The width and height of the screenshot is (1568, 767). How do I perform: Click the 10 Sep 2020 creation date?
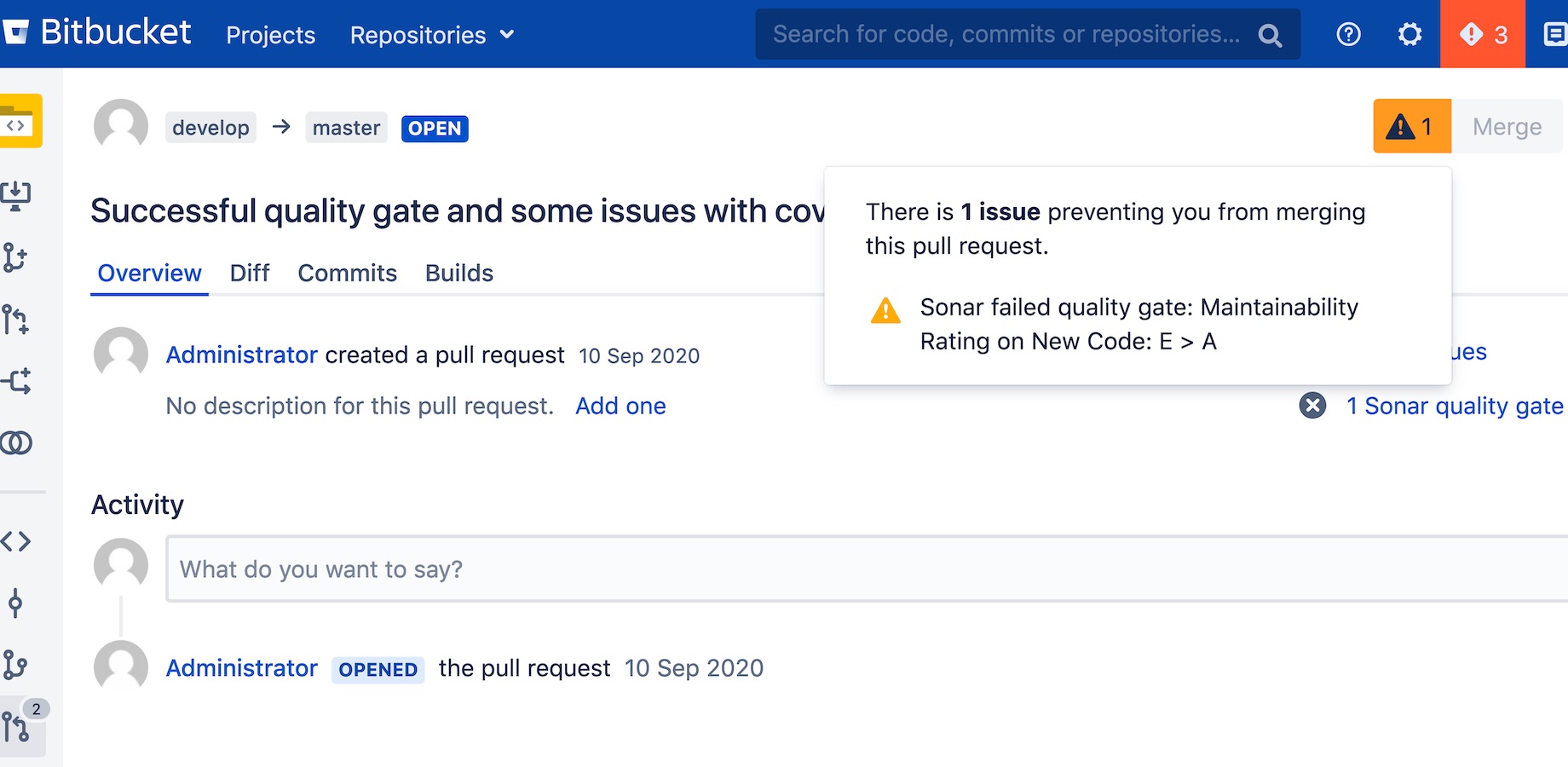pyautogui.click(x=639, y=356)
